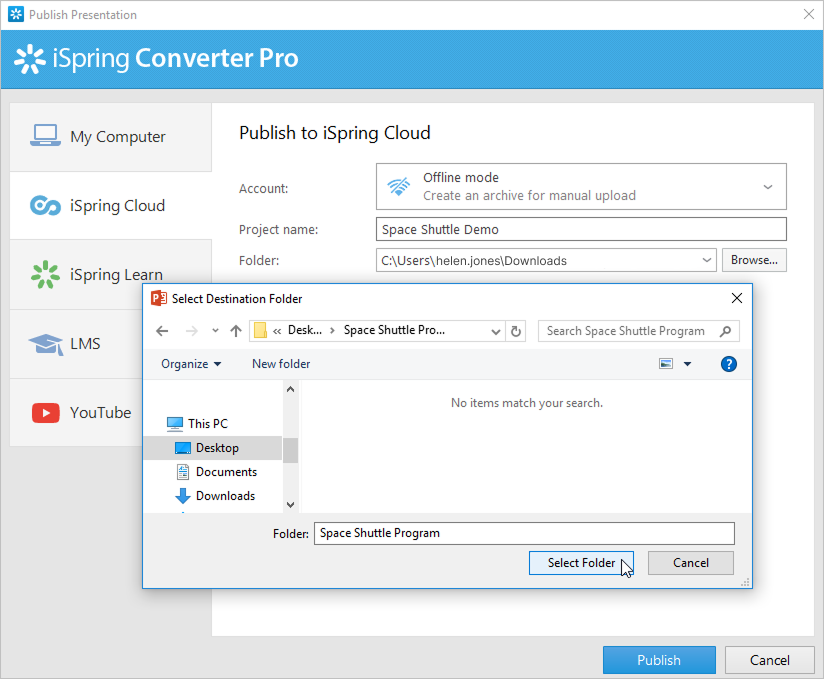This screenshot has height=679, width=824.
Task: Open the Folder path dropdown
Action: (707, 261)
